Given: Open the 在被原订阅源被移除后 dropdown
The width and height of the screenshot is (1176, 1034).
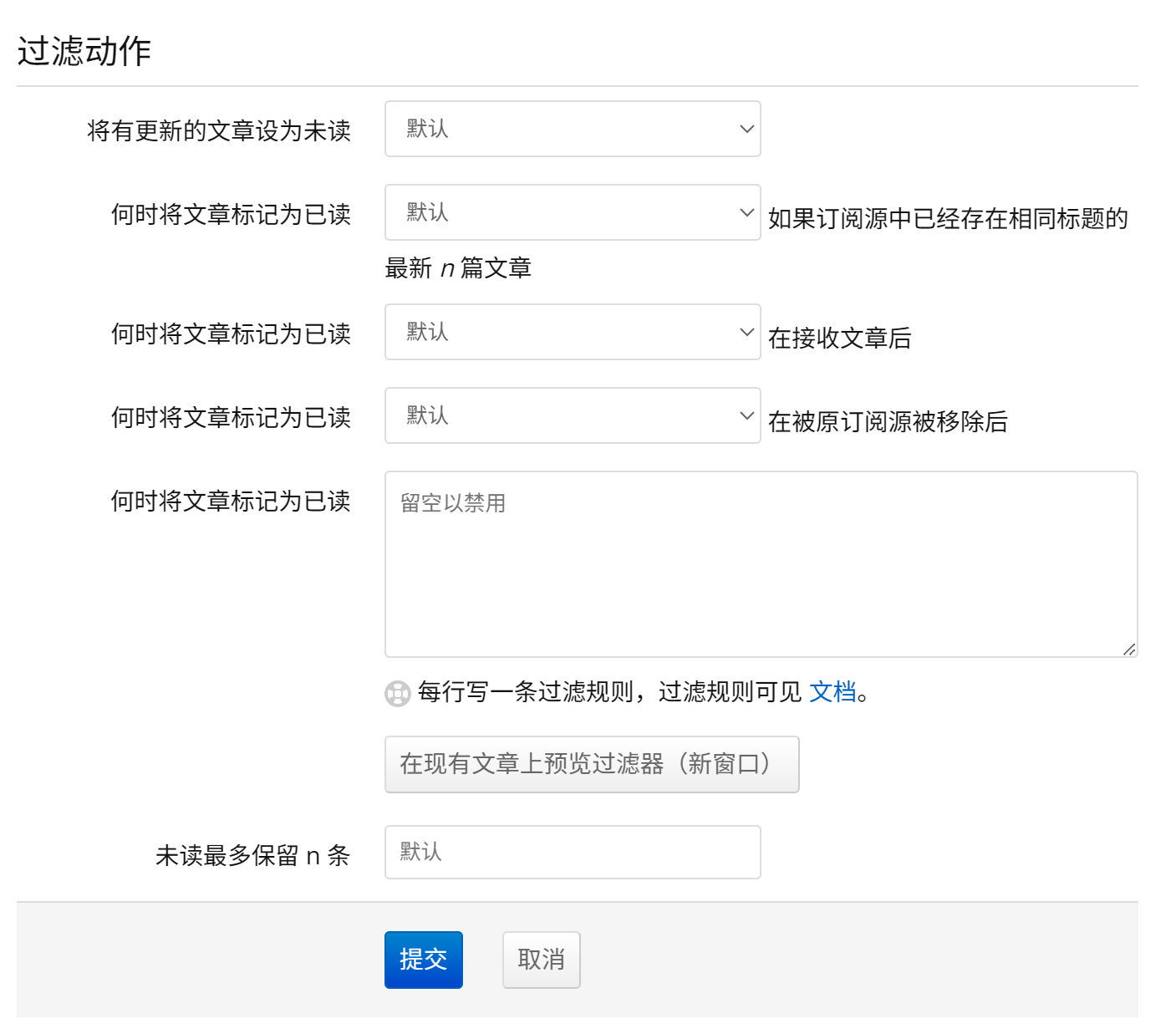Looking at the screenshot, I should pyautogui.click(x=572, y=415).
